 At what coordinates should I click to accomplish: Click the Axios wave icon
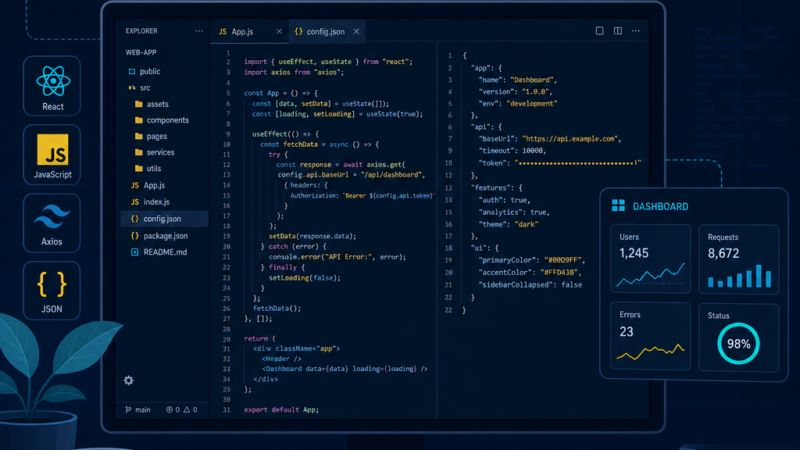(x=52, y=216)
